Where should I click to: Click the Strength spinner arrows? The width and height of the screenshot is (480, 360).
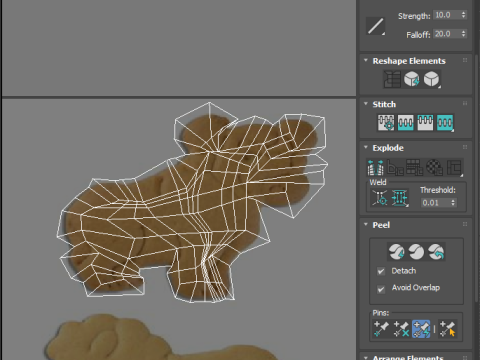463,15
